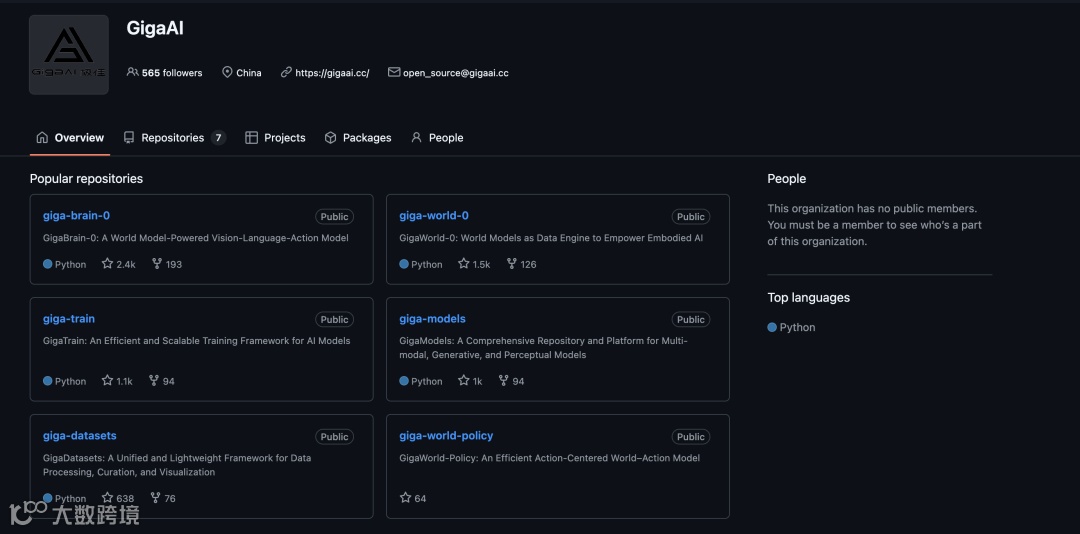
Task: Click the Public badge on giga-brain-0
Action: [x=335, y=216]
